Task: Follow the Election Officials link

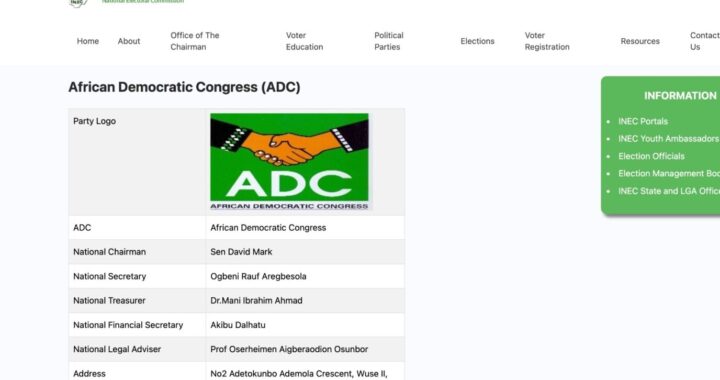Action: (x=651, y=156)
